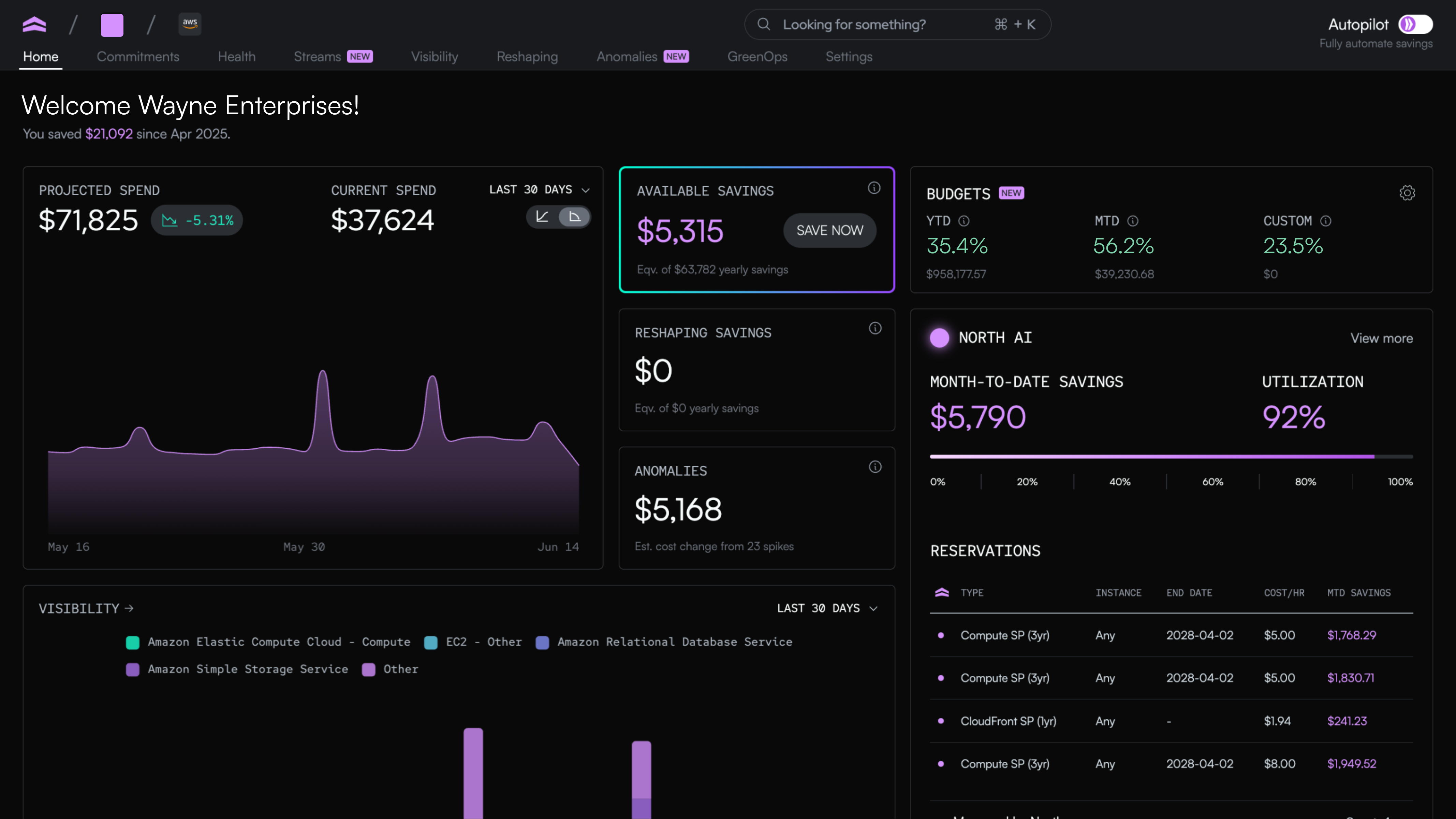Go to the GreenOps tab
Image resolution: width=1456 pixels, height=819 pixels.
(757, 57)
